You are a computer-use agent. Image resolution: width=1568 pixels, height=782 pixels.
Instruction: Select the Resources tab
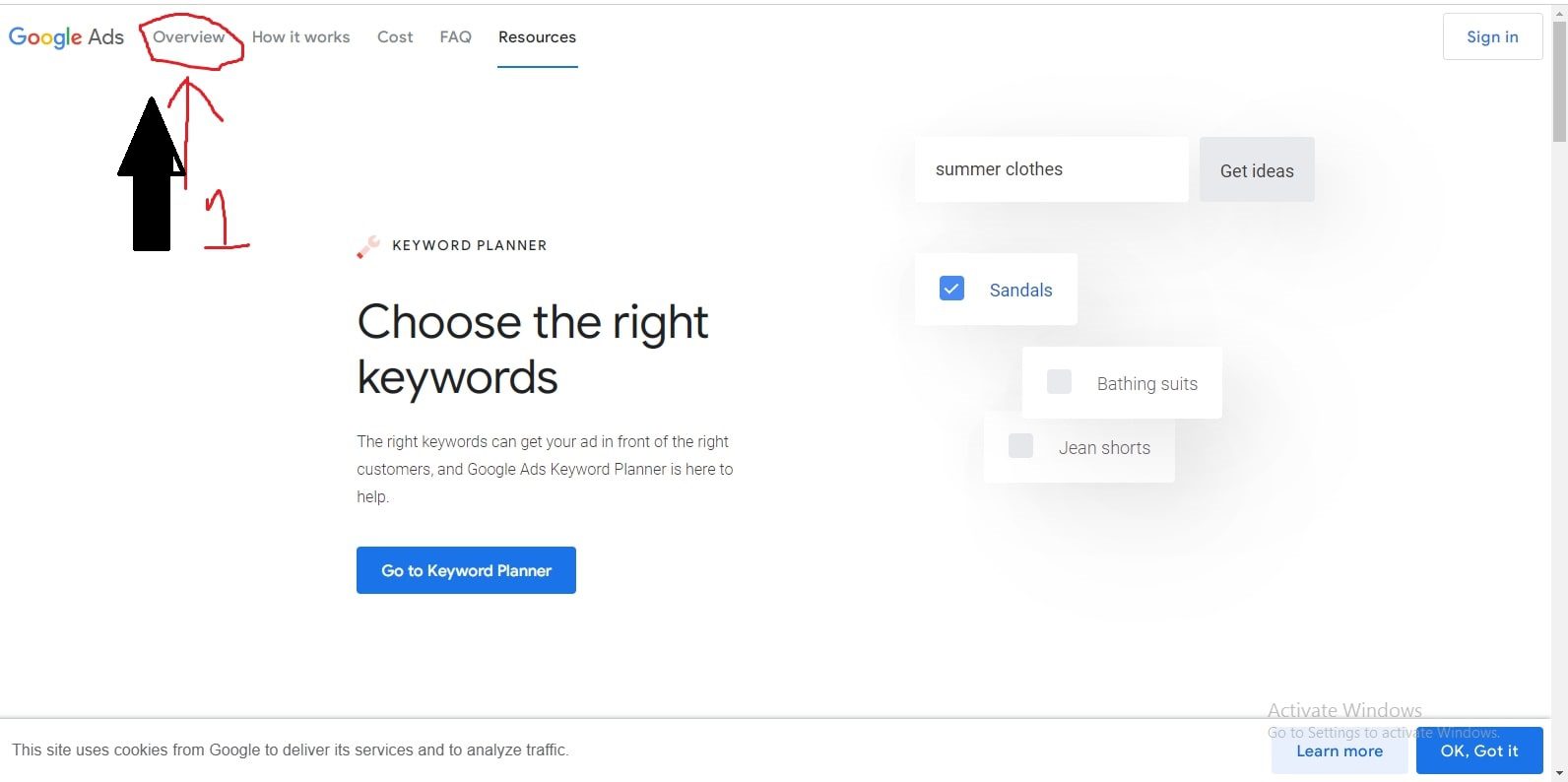pyautogui.click(x=537, y=36)
